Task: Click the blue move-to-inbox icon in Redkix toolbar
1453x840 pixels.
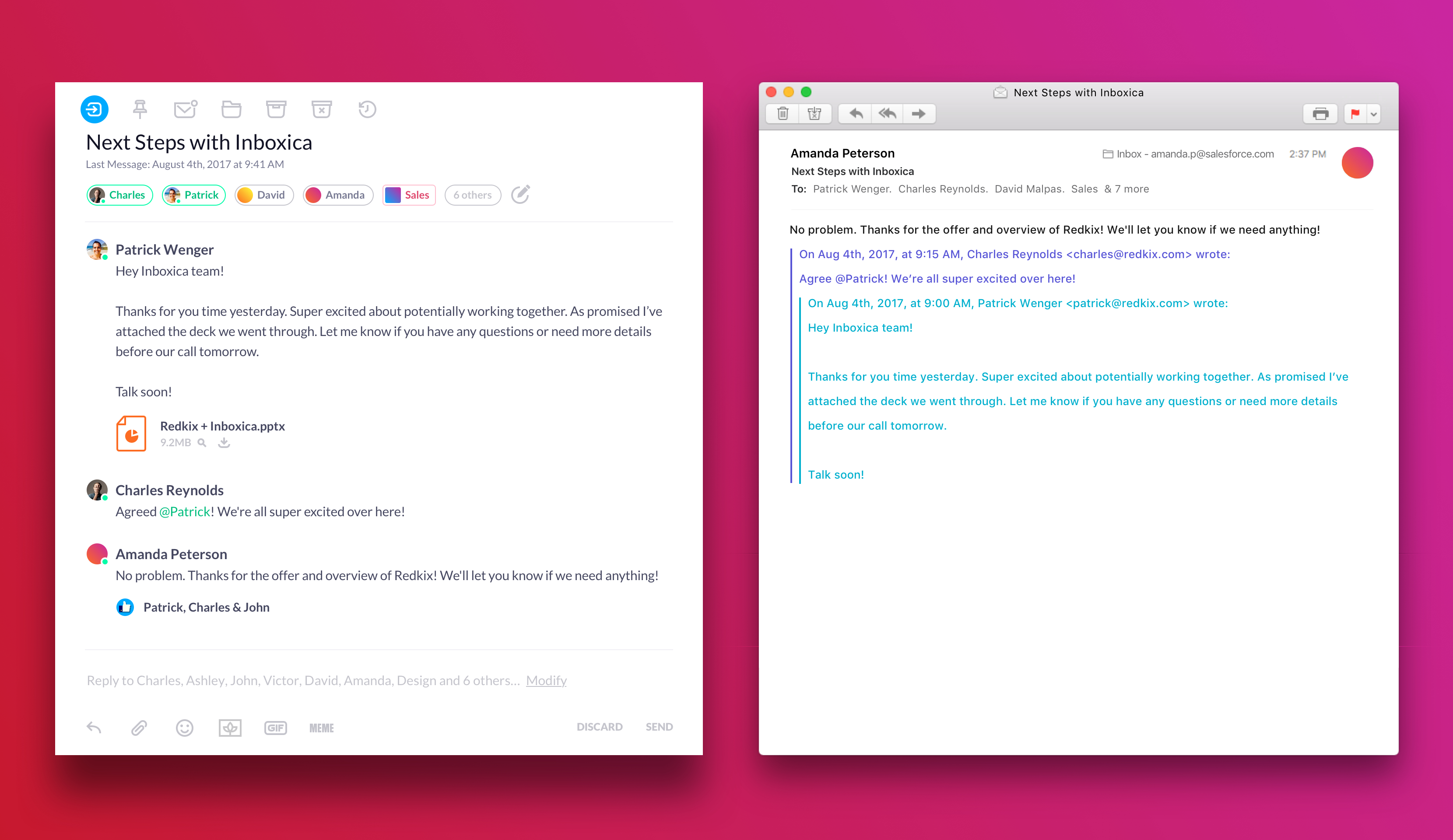Action: [94, 109]
